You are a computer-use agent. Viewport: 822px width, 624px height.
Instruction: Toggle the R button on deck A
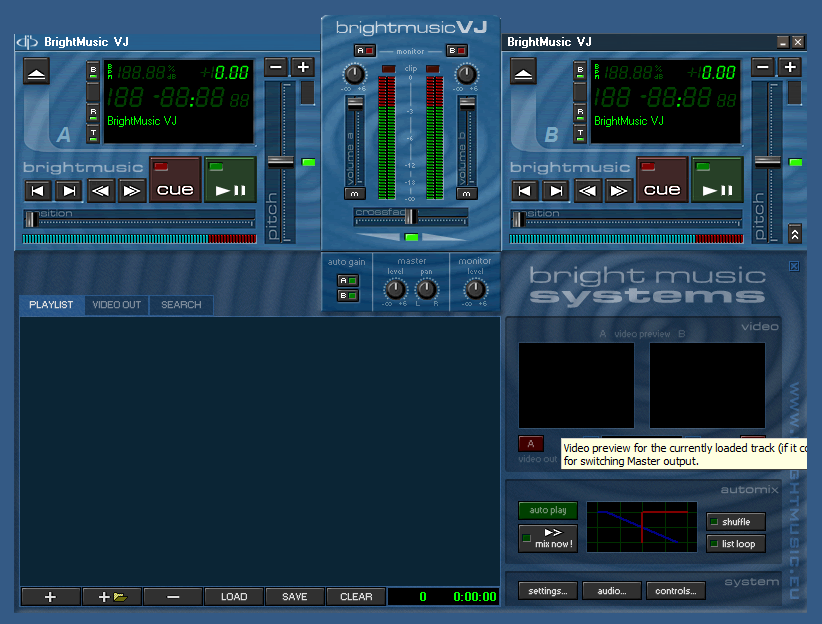(93, 114)
